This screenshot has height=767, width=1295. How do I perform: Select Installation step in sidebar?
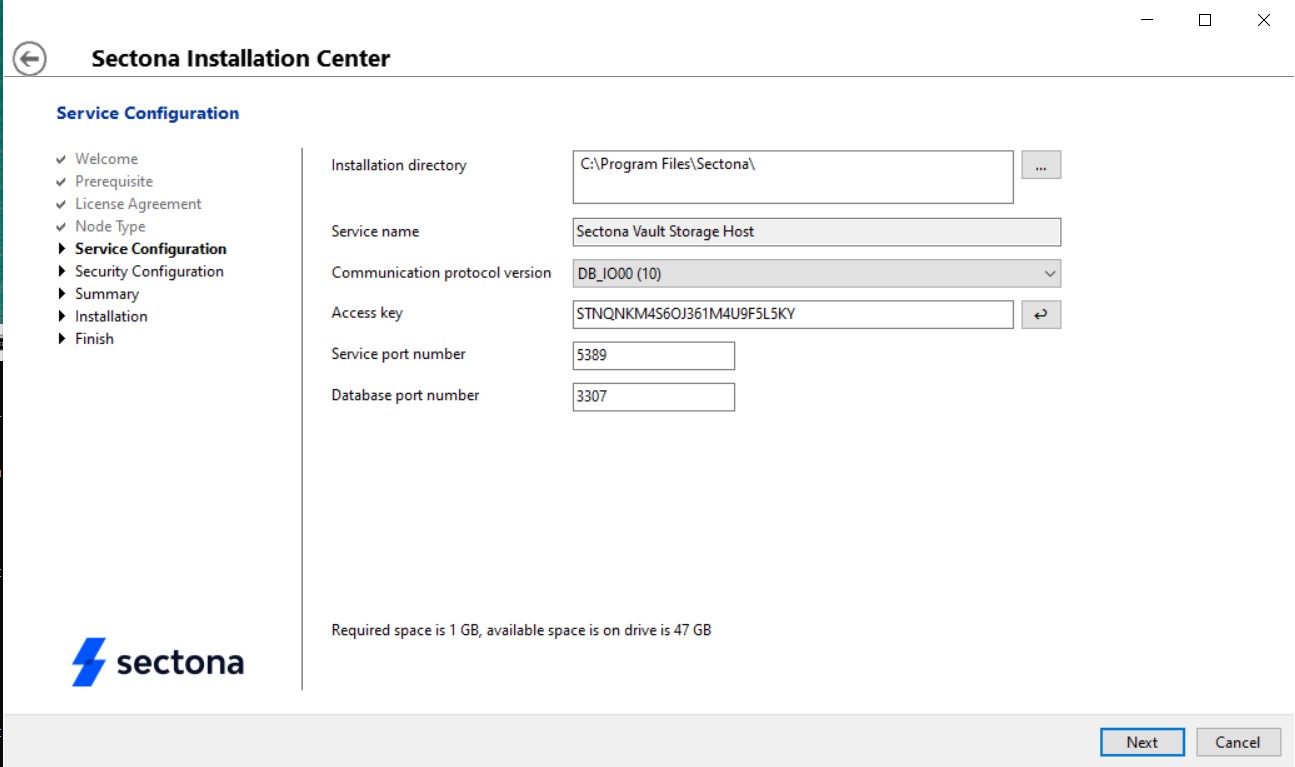(111, 316)
